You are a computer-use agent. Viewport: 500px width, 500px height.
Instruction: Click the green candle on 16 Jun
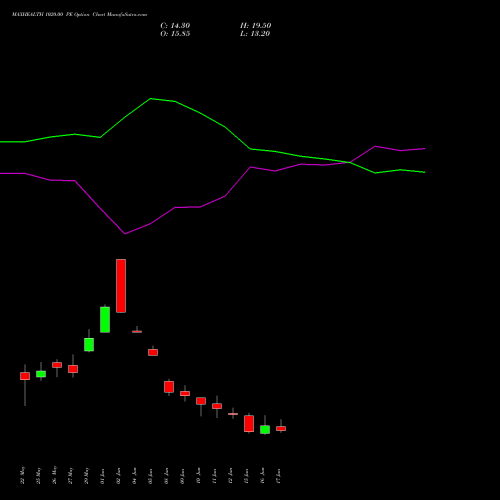[265, 429]
